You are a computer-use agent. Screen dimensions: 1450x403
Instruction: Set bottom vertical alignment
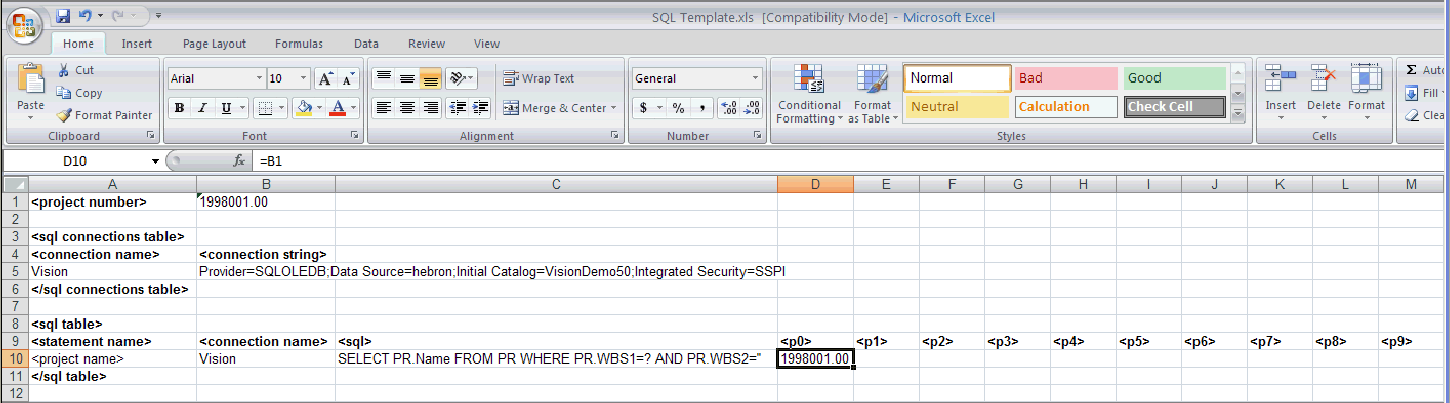tap(431, 79)
